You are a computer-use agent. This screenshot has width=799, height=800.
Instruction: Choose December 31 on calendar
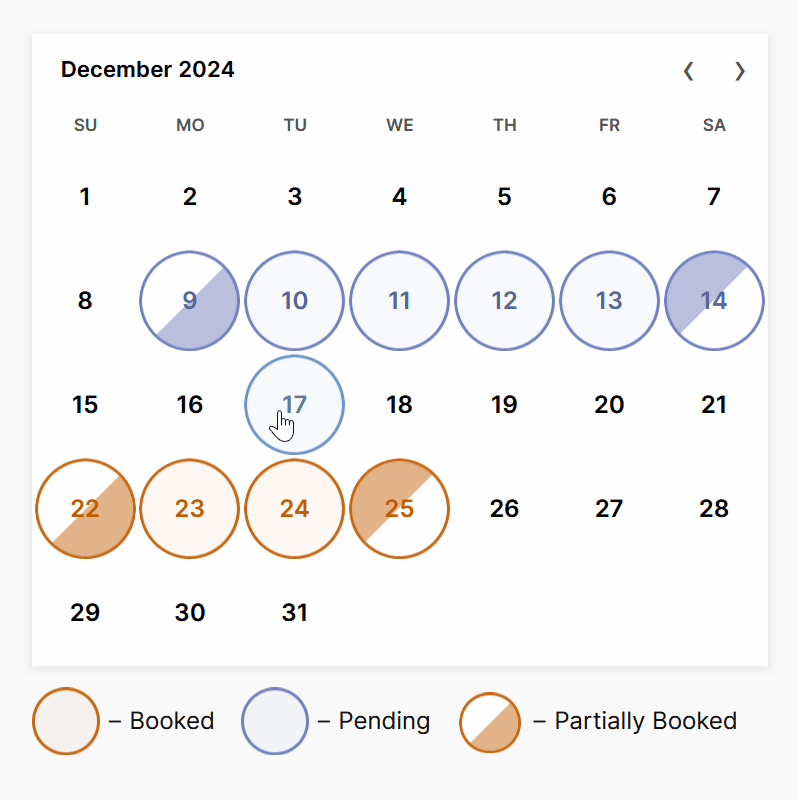[x=295, y=613]
